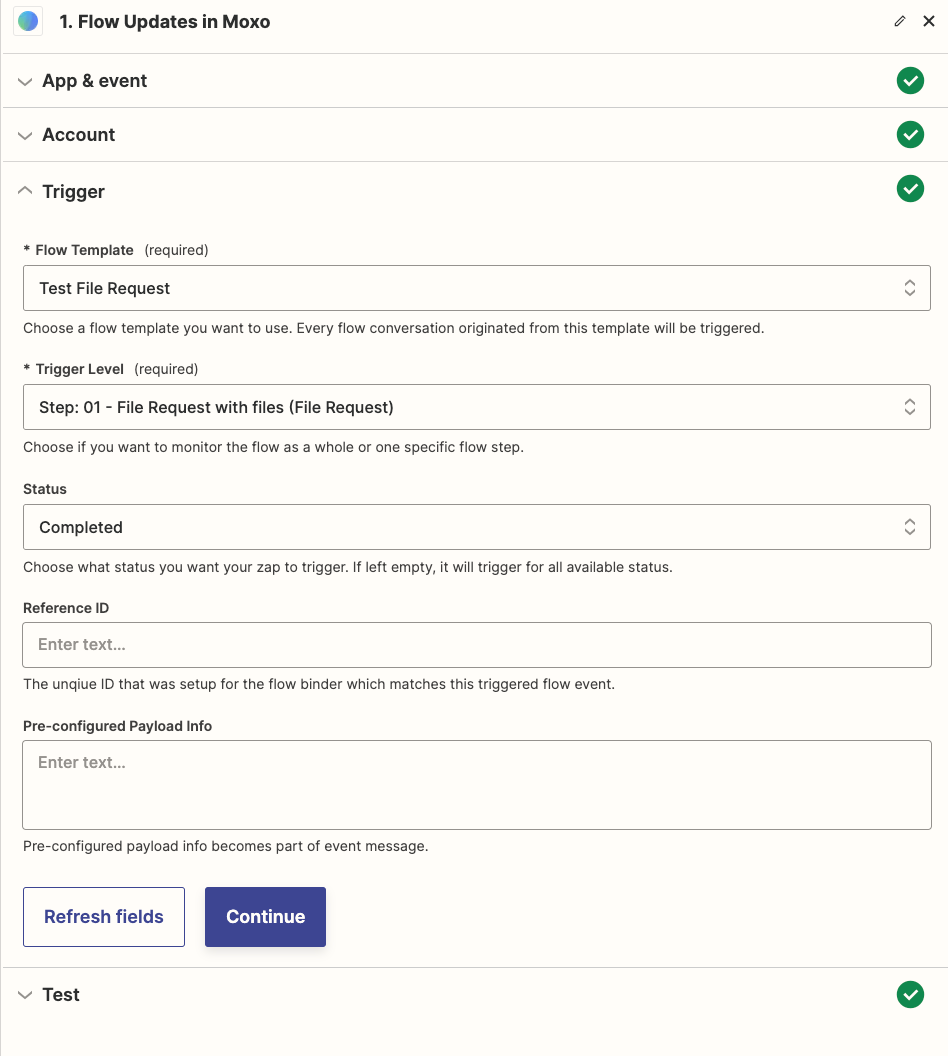Click help text about payload info event message
948x1056 pixels.
pos(226,846)
